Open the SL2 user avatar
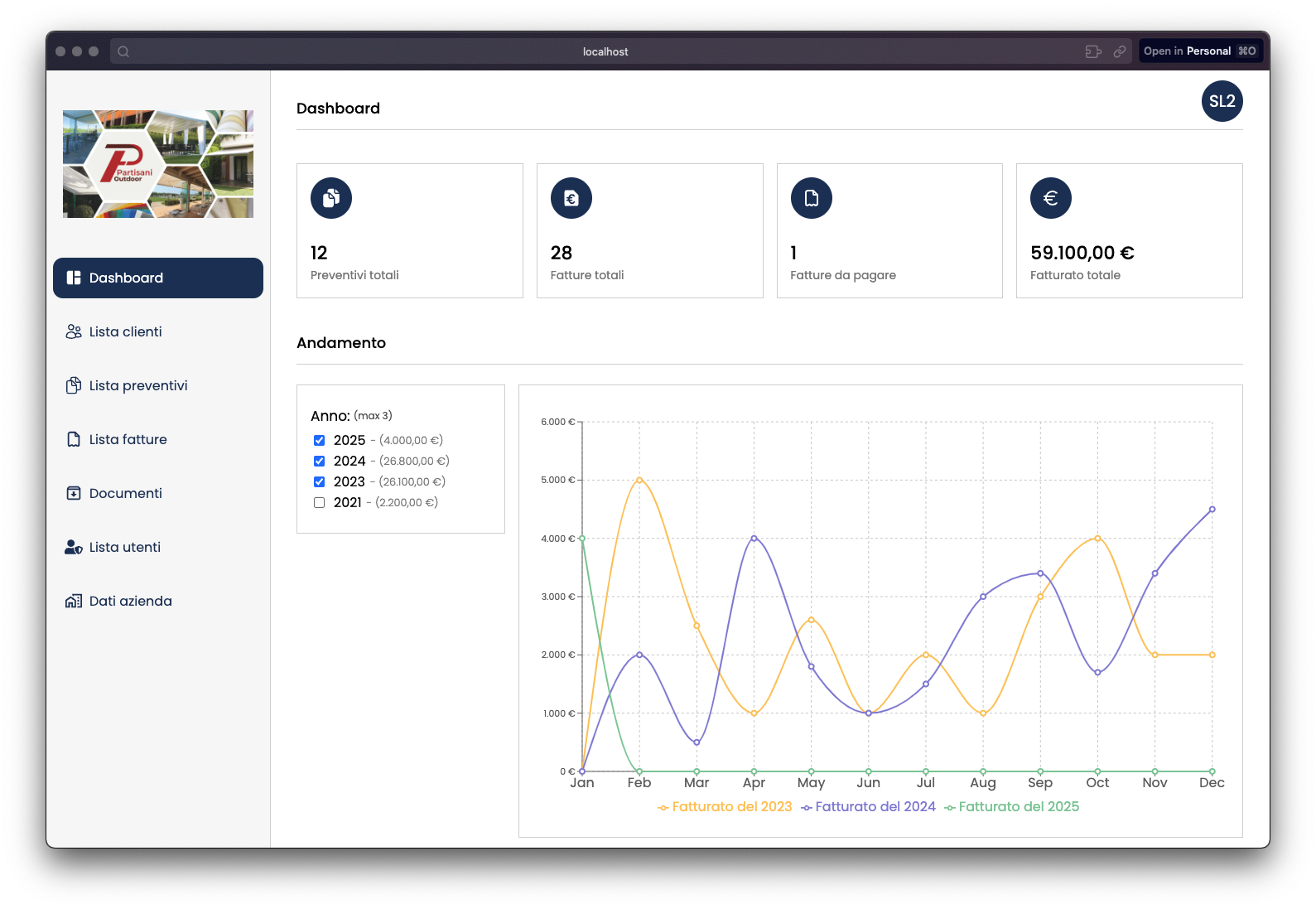Screen dimensions: 1316x909 pos(1222,101)
